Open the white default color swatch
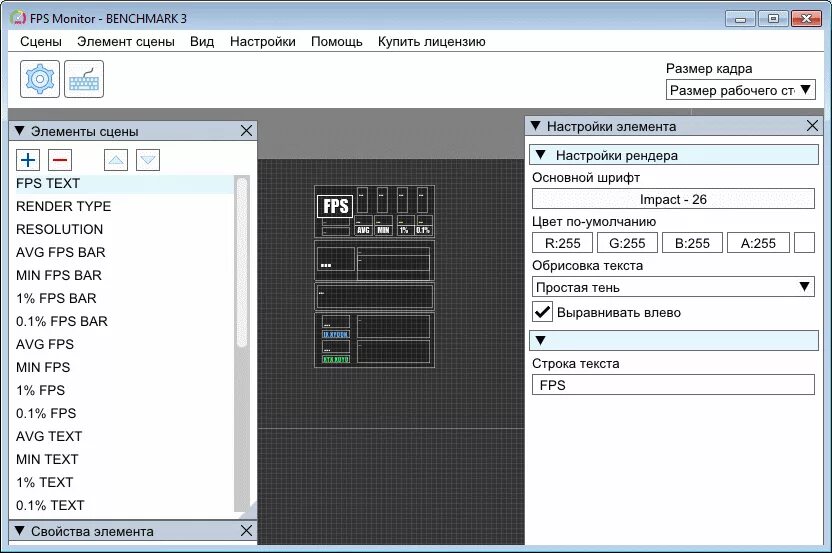Viewport: 832px width, 553px height. pos(804,243)
